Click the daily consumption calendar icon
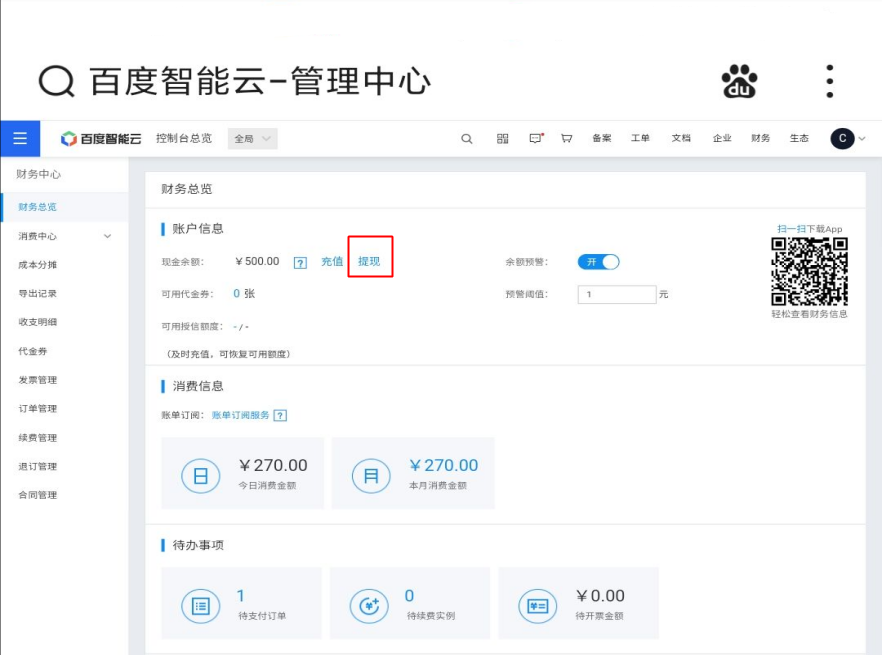 (201, 476)
